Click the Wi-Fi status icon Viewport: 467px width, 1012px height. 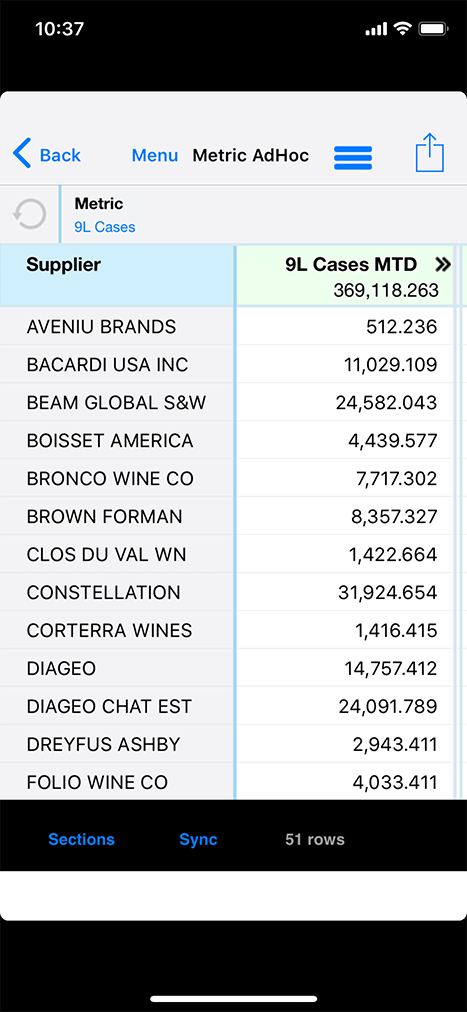tap(402, 29)
